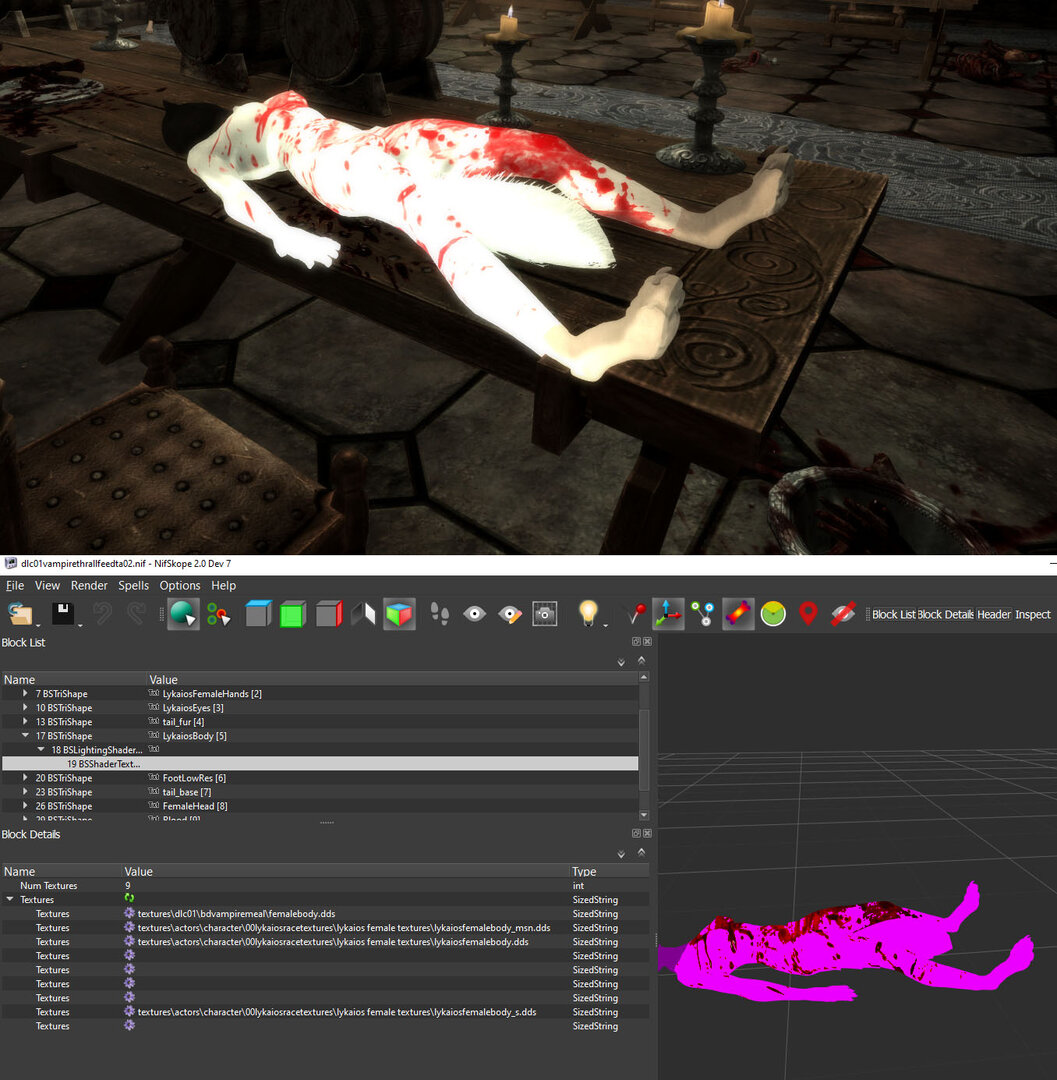Save the nif with the floppy disk icon
Image resolution: width=1057 pixels, height=1080 pixels.
pyautogui.click(x=63, y=614)
